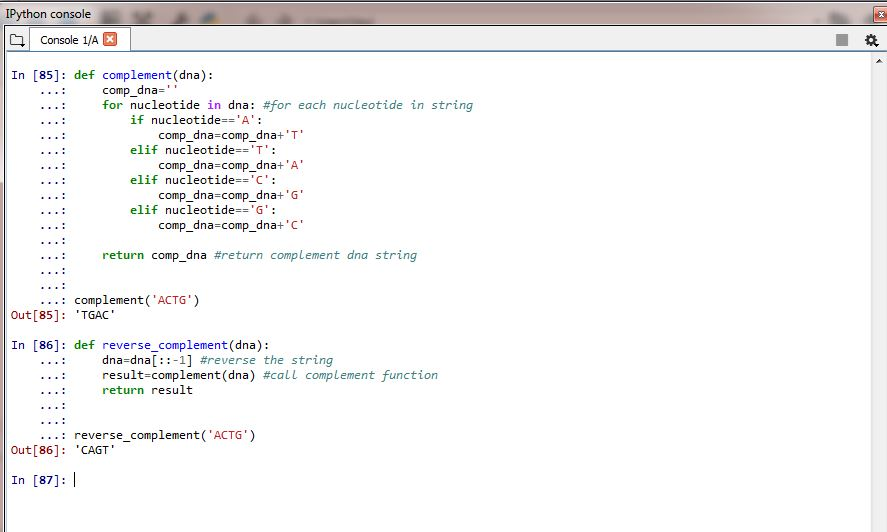Click the complement('ACTG') call line
887x532 pixels.
click(137, 300)
